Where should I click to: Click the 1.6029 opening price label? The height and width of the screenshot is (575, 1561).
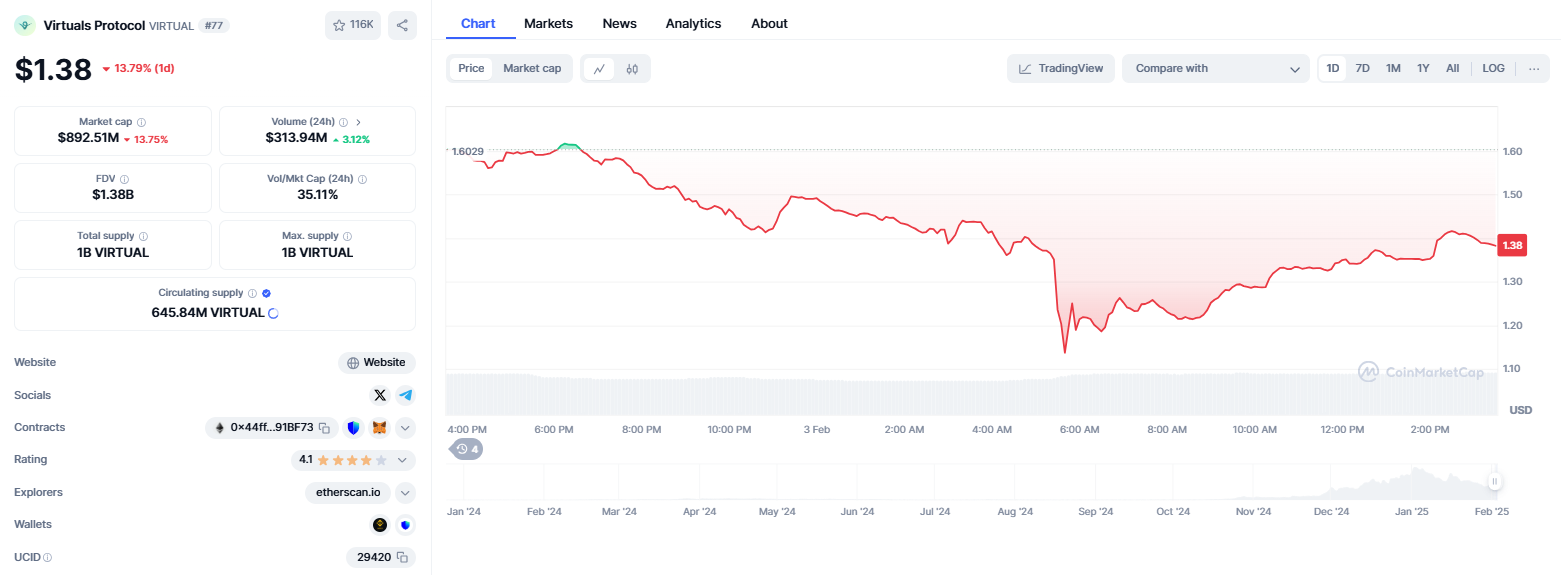(468, 151)
